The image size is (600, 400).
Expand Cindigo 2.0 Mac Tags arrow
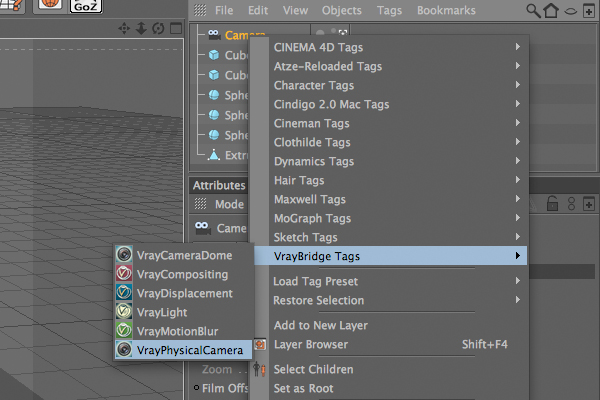point(517,104)
